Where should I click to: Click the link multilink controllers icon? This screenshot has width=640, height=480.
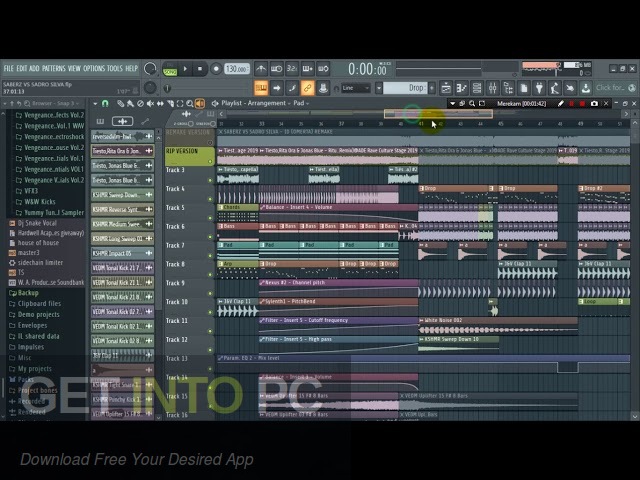307,88
